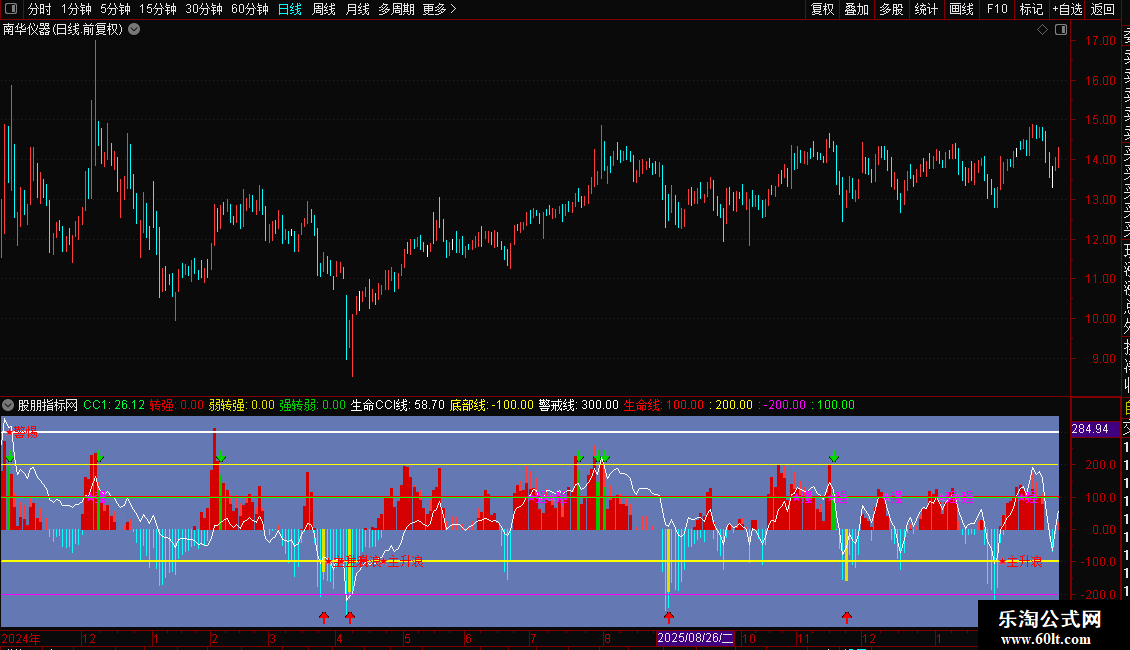1130x650 pixels.
Task: Click the 2024年 label on time axis
Action: click(21, 638)
